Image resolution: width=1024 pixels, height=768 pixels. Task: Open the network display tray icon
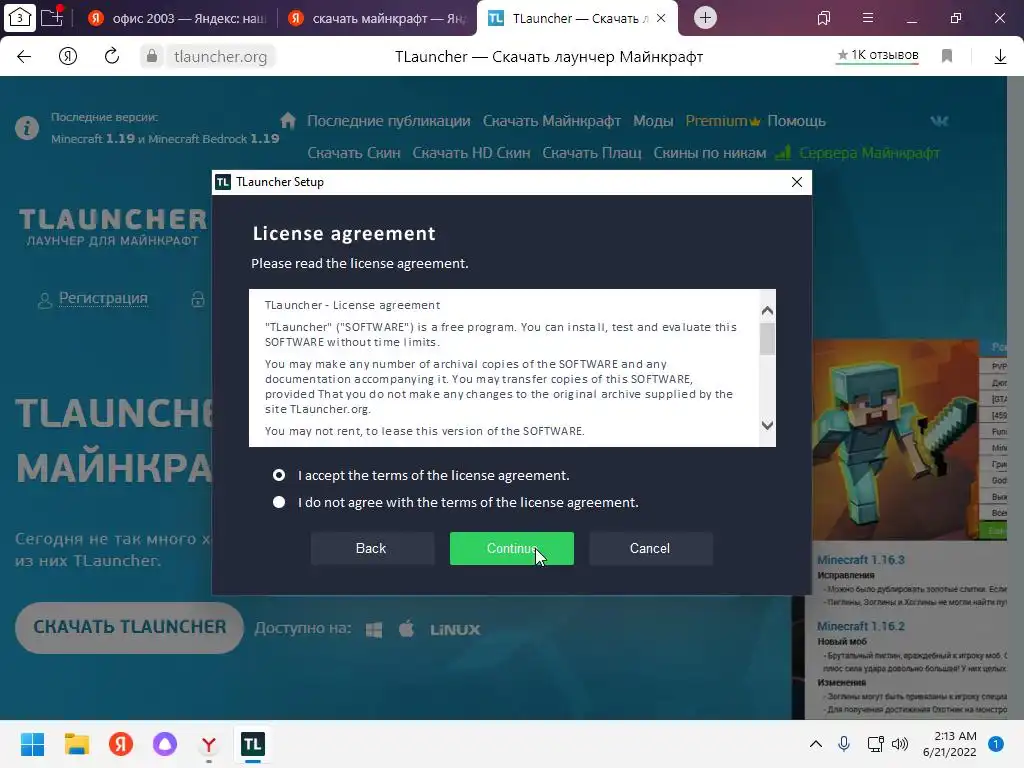point(875,744)
